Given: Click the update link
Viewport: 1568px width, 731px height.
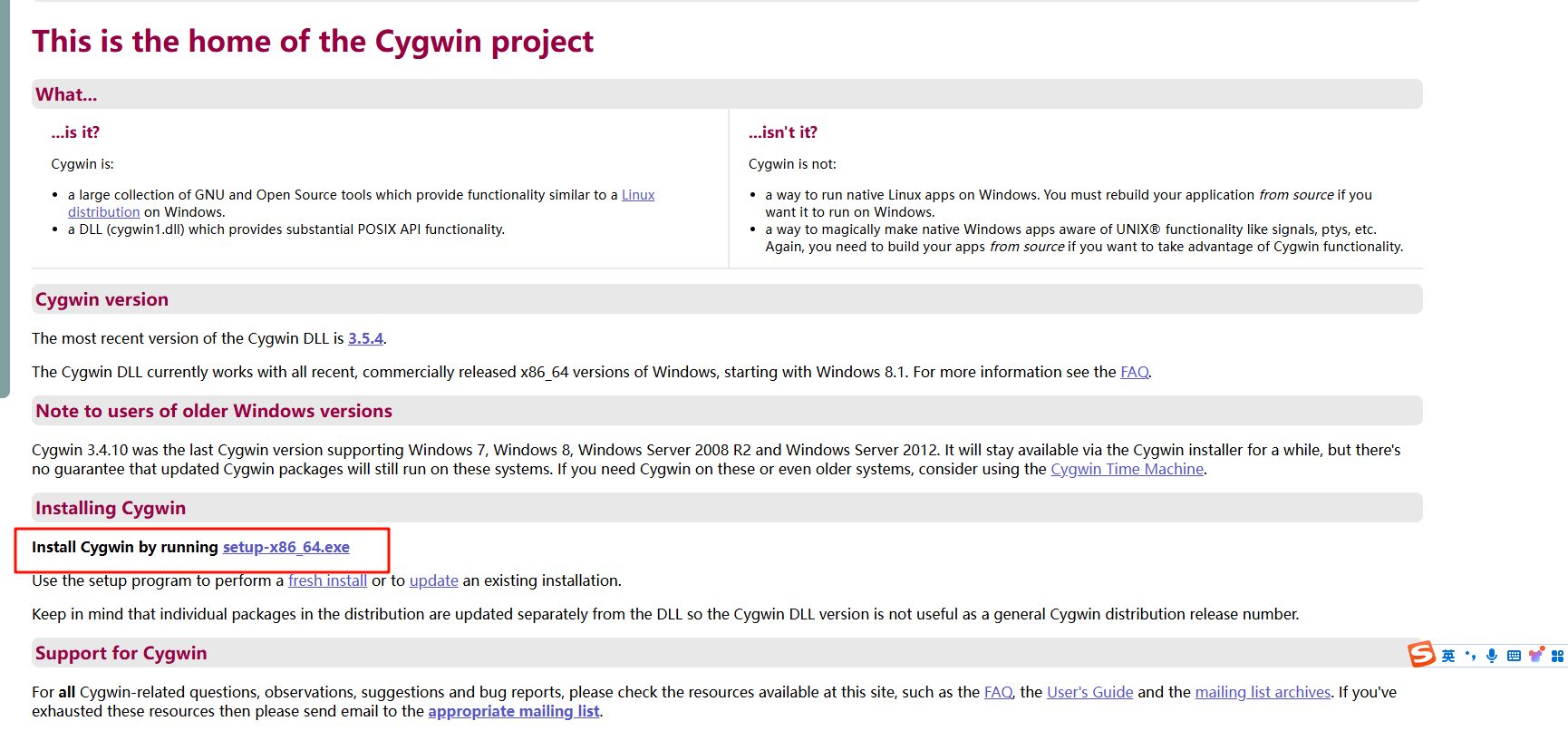Looking at the screenshot, I should click(433, 580).
